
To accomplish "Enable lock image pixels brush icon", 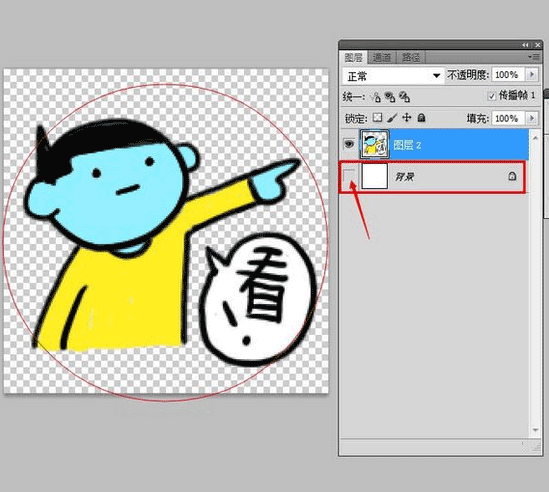I will tap(392, 118).
